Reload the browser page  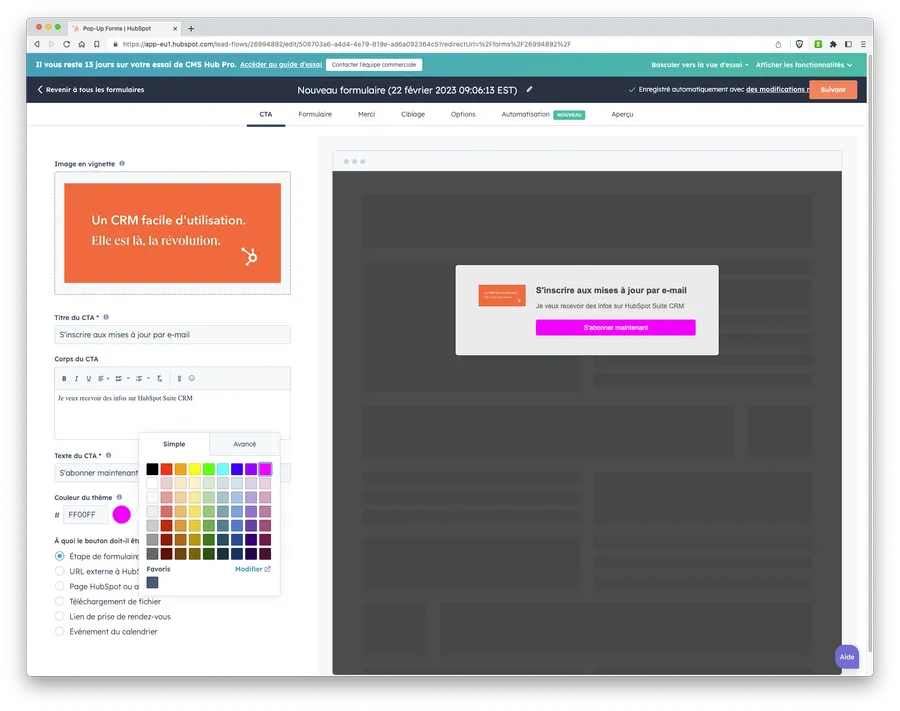point(67,44)
